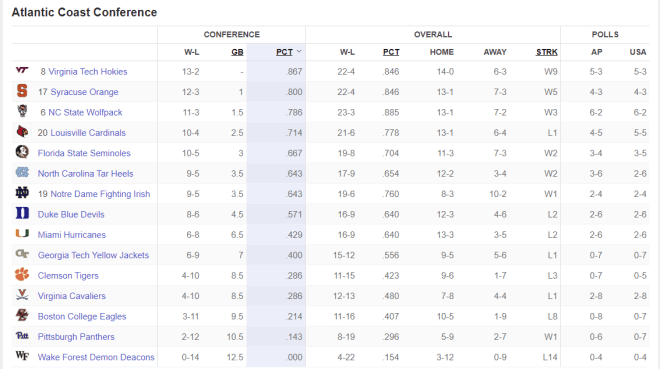
Task: Open North Carolina Tar Heels team link
Action: (85, 173)
